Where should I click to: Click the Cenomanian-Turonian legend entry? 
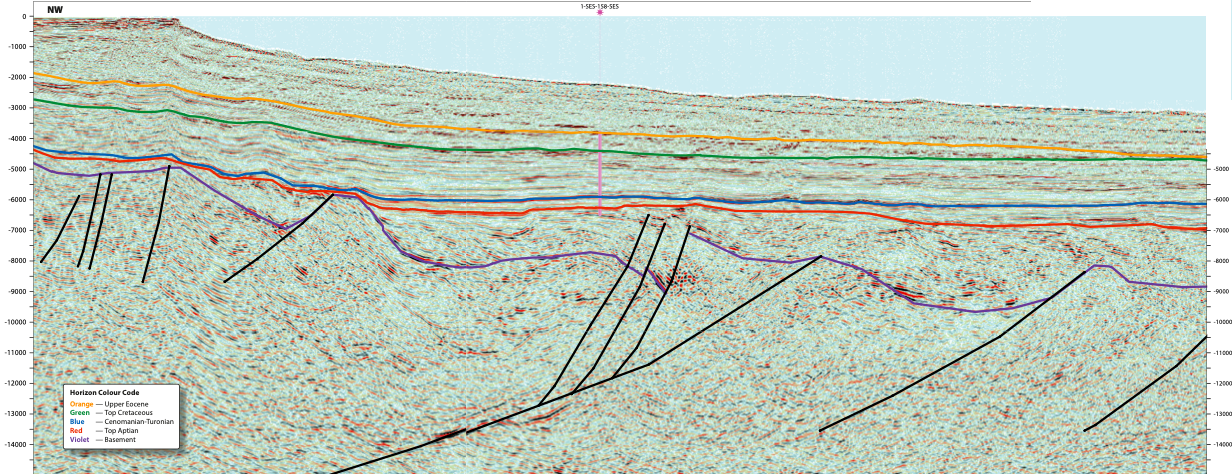point(139,421)
